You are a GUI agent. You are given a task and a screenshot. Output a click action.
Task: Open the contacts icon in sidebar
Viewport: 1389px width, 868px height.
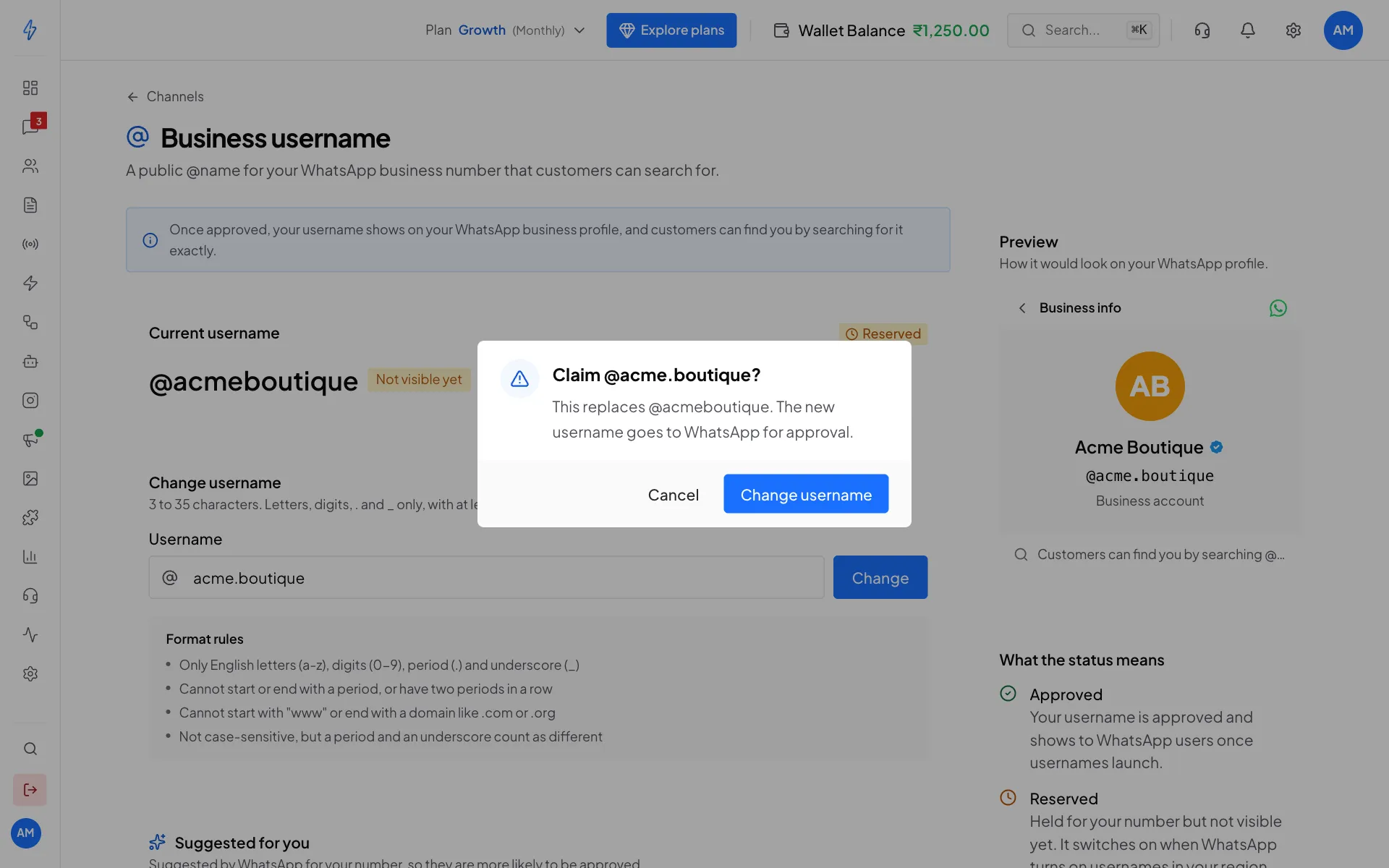click(x=30, y=166)
